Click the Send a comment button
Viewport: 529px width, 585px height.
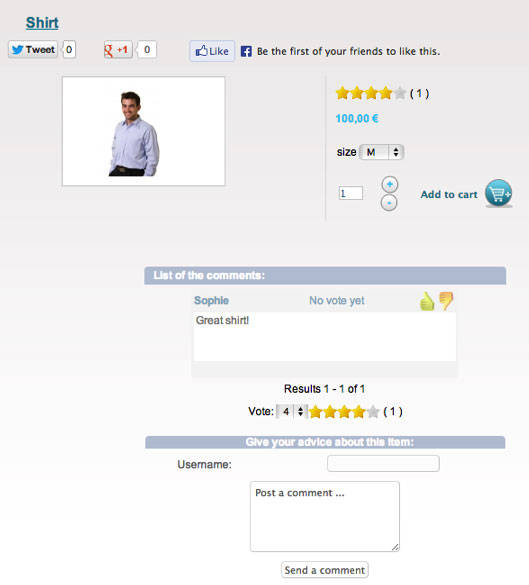[x=325, y=570]
